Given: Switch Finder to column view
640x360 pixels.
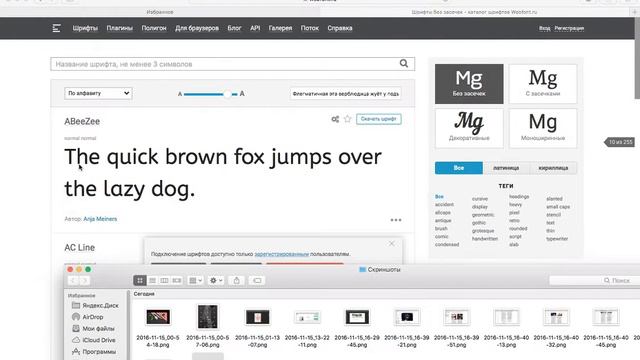Looking at the screenshot, I should [164, 280].
